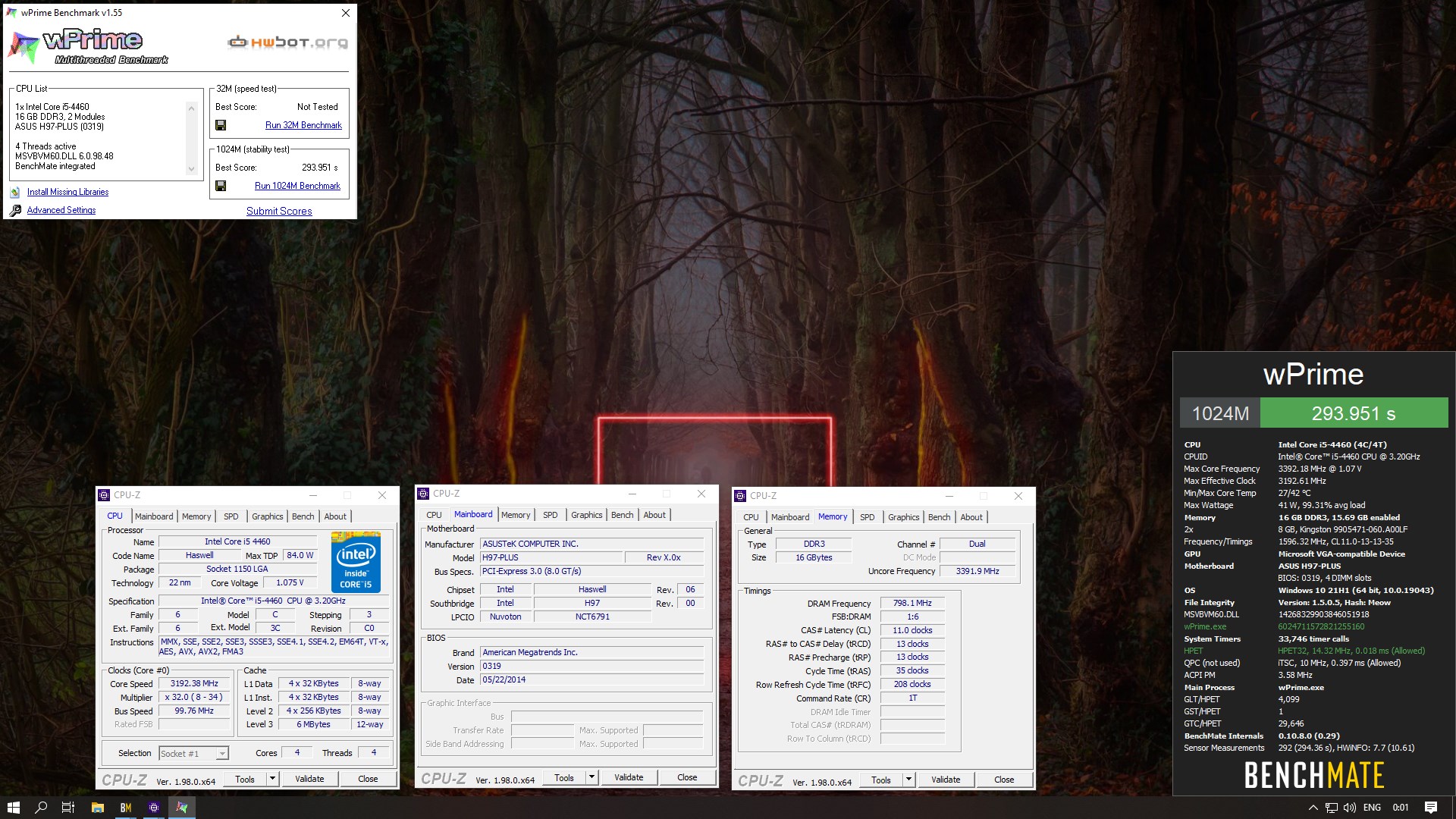Click the title icon of the middle CPU-Z window
1456x819 pixels.
(423, 494)
